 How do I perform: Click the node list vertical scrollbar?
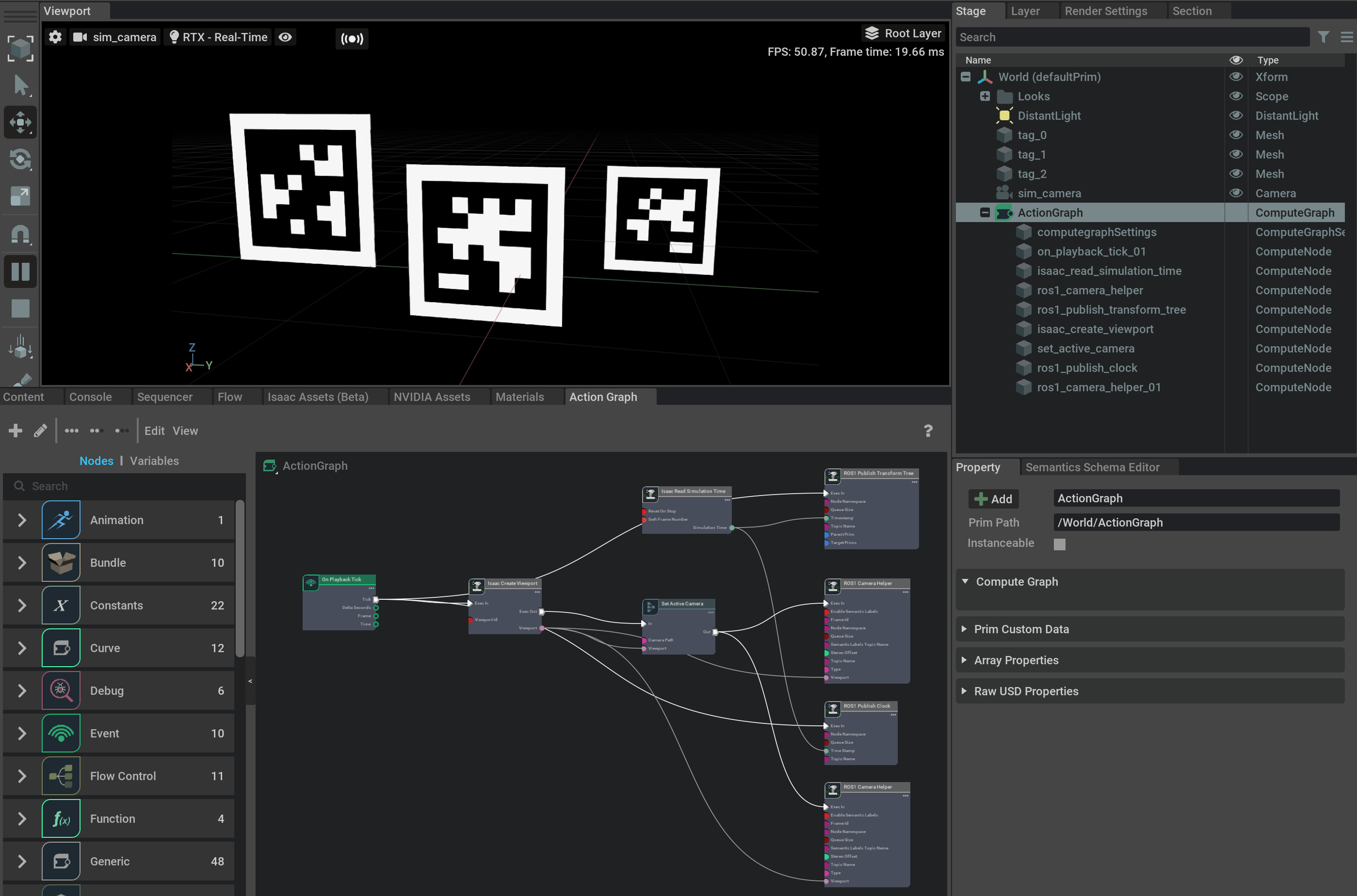tap(240, 578)
